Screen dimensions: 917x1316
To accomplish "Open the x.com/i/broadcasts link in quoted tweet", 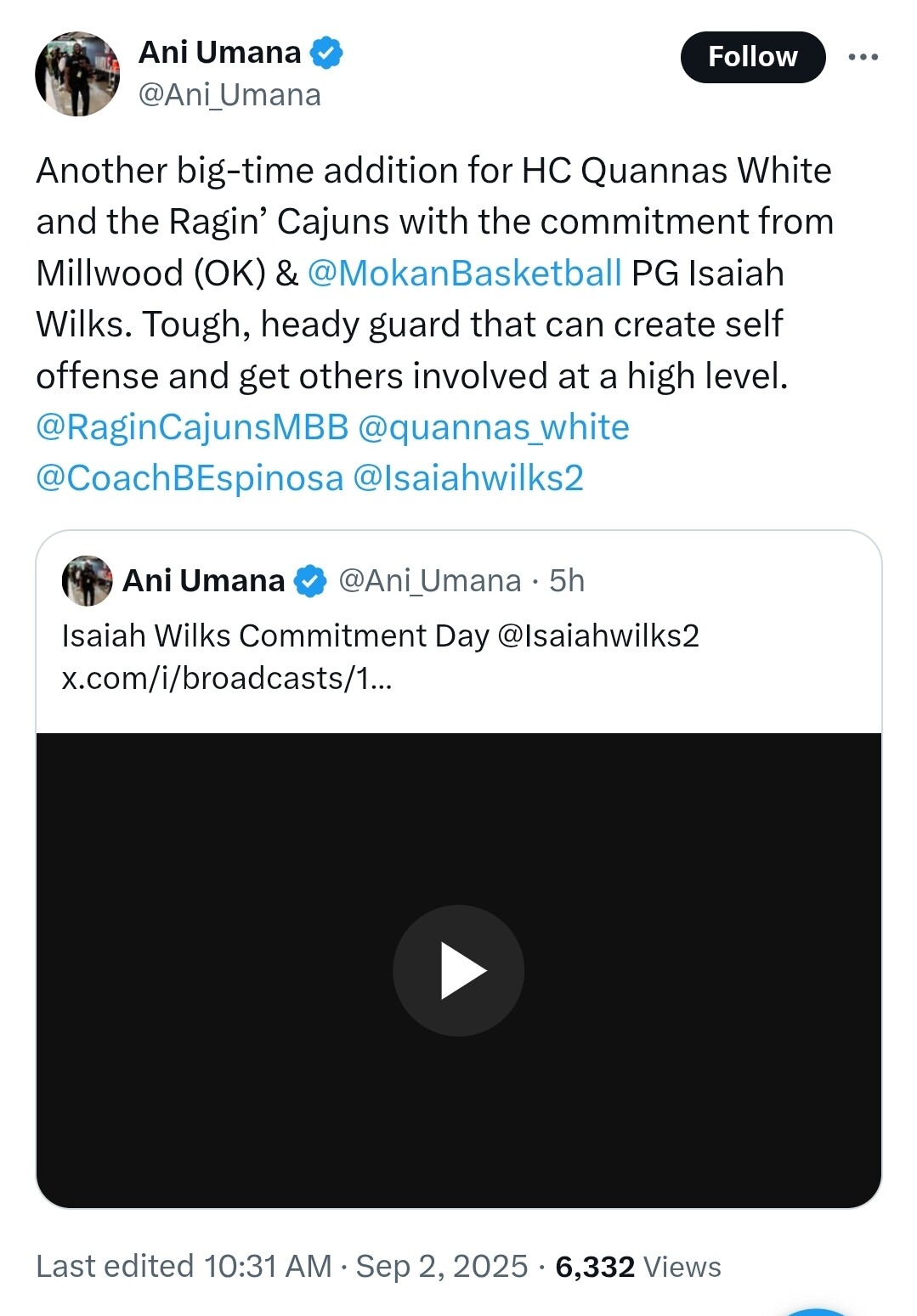I will coord(227,678).
